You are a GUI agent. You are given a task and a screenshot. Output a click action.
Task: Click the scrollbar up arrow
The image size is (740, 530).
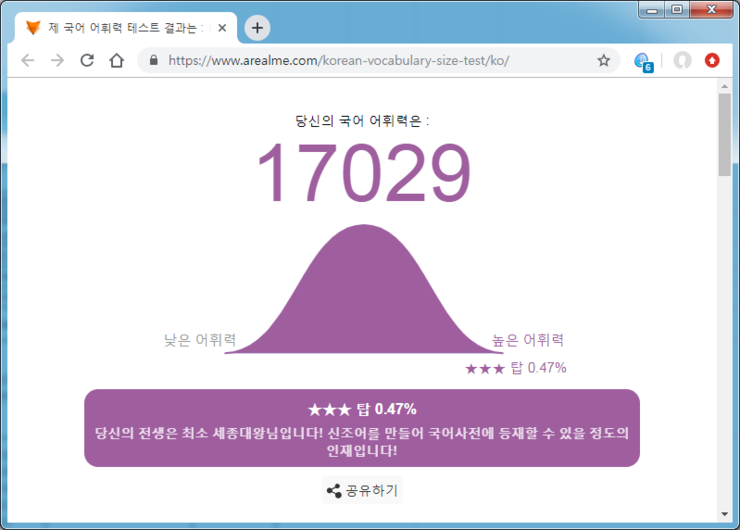(724, 86)
